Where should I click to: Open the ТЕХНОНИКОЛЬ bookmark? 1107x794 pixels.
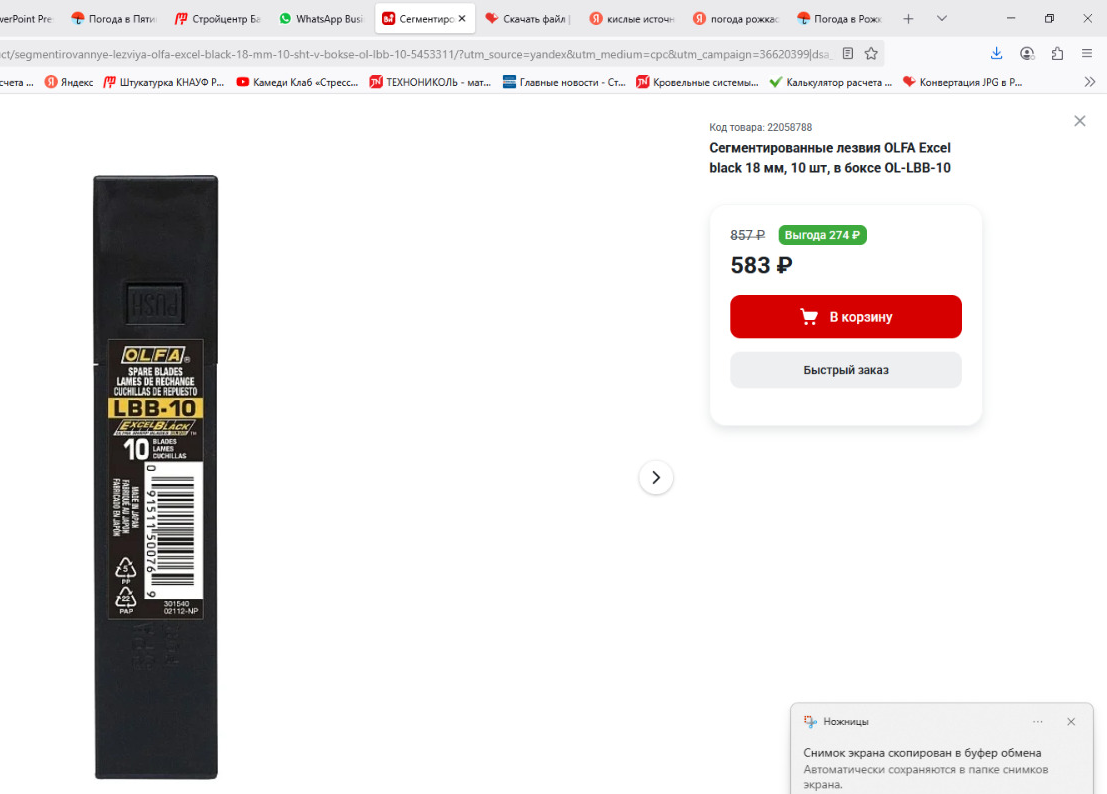point(430,83)
